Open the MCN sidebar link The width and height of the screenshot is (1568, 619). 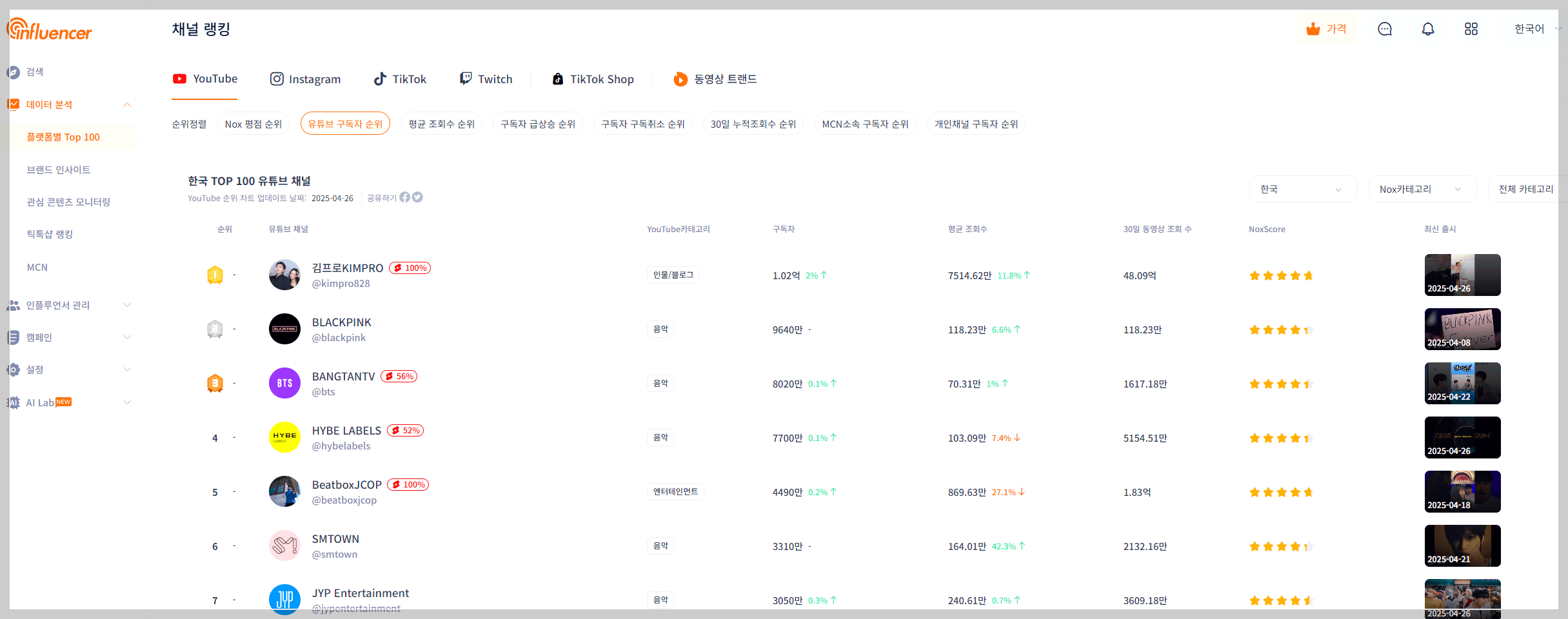coord(37,267)
